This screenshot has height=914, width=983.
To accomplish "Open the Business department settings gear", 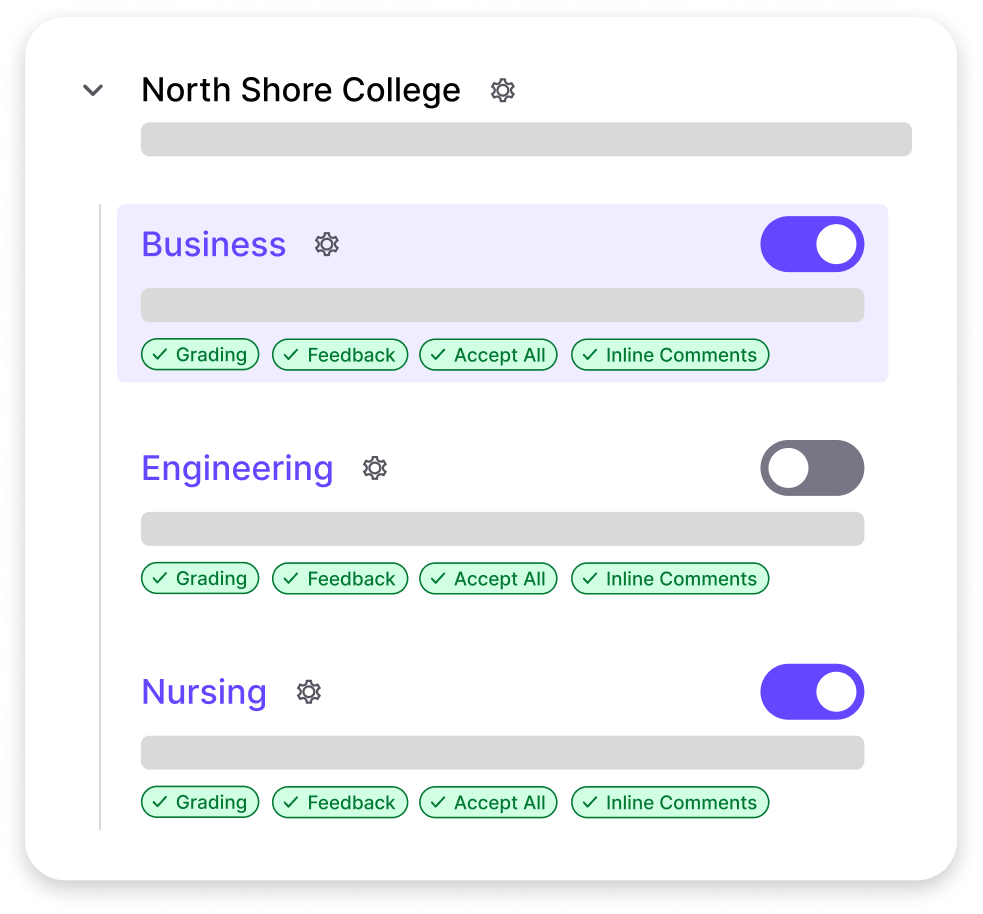I will tap(326, 243).
